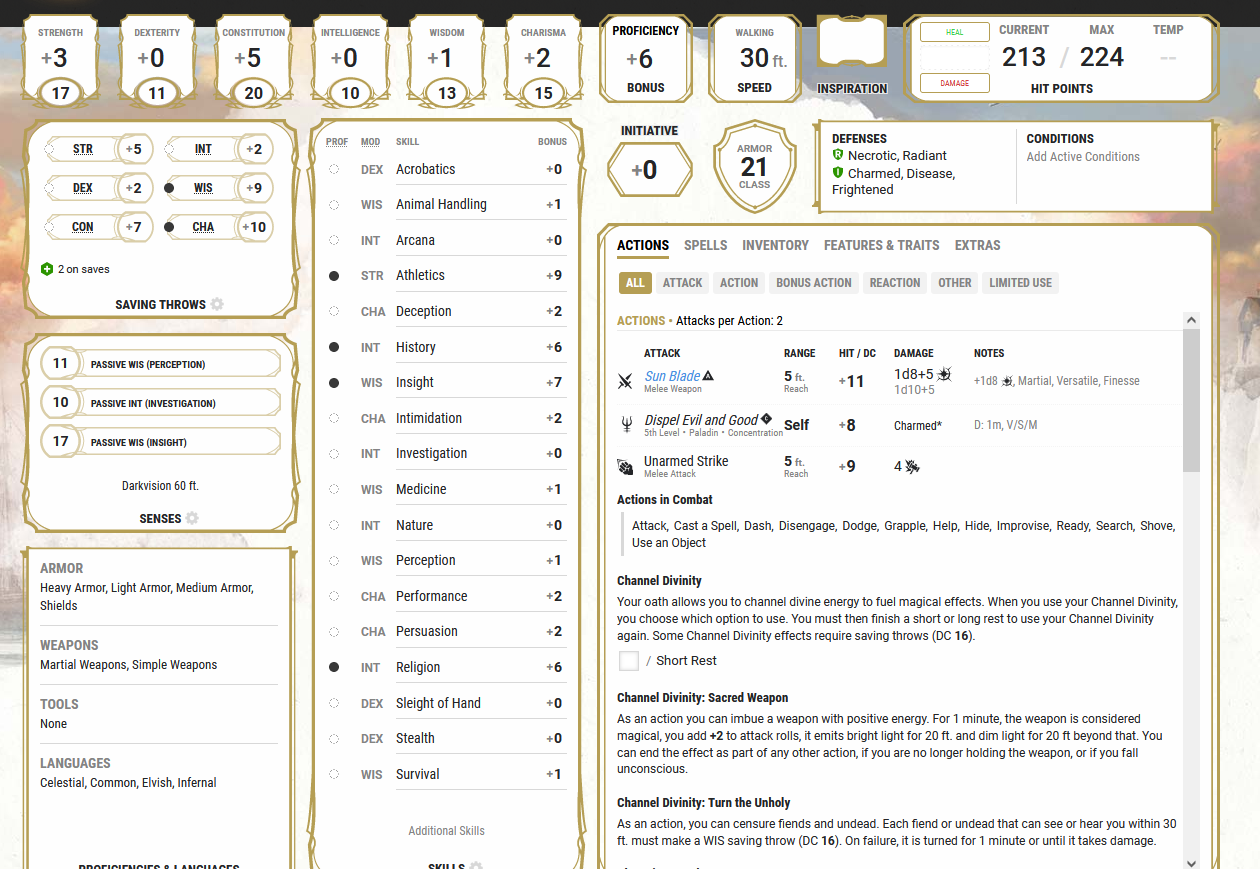Image resolution: width=1260 pixels, height=869 pixels.
Task: Roll the STR saving throw +5
Action: pyautogui.click(x=135, y=149)
